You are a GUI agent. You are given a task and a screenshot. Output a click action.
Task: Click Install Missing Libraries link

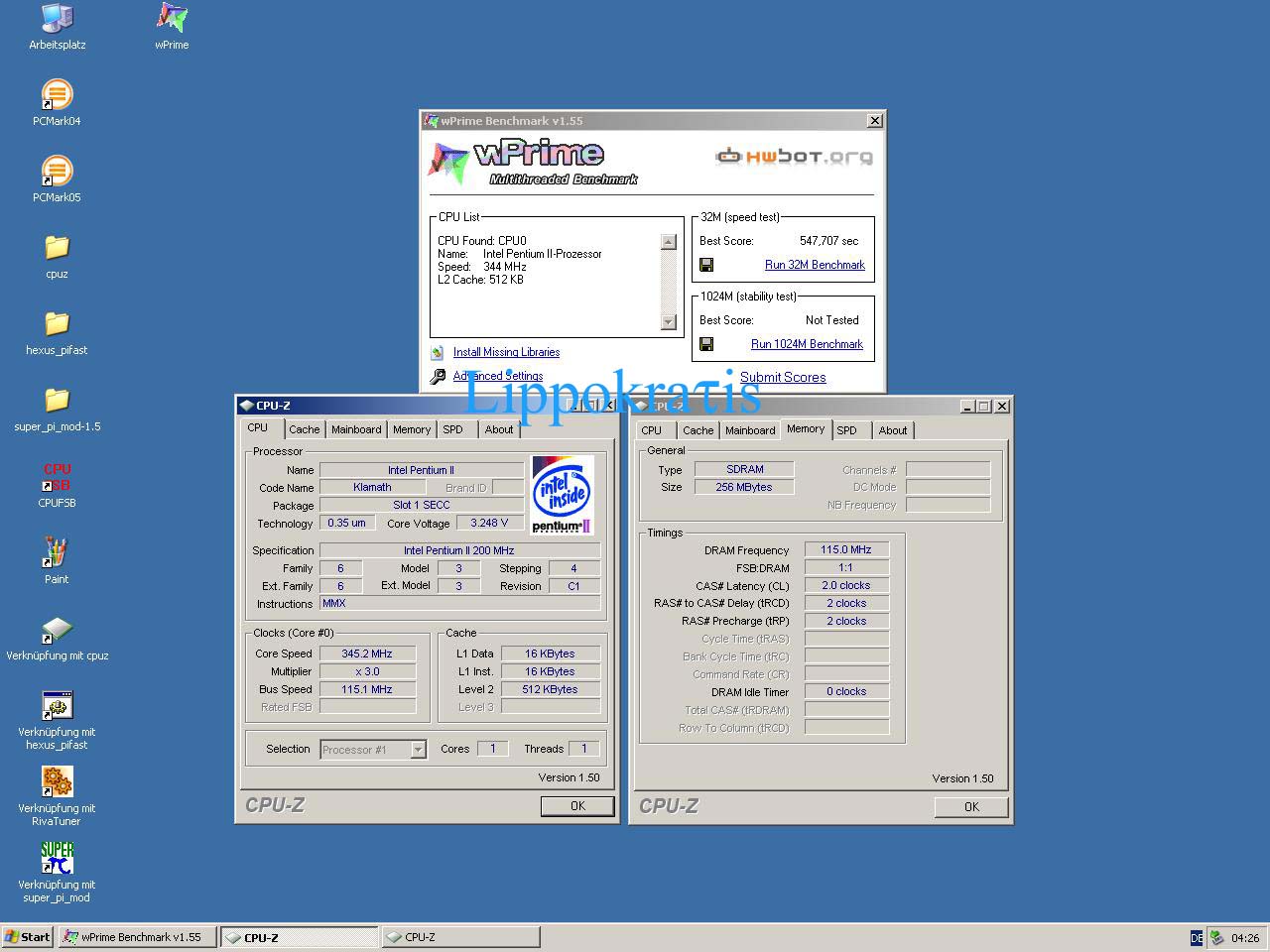point(506,352)
